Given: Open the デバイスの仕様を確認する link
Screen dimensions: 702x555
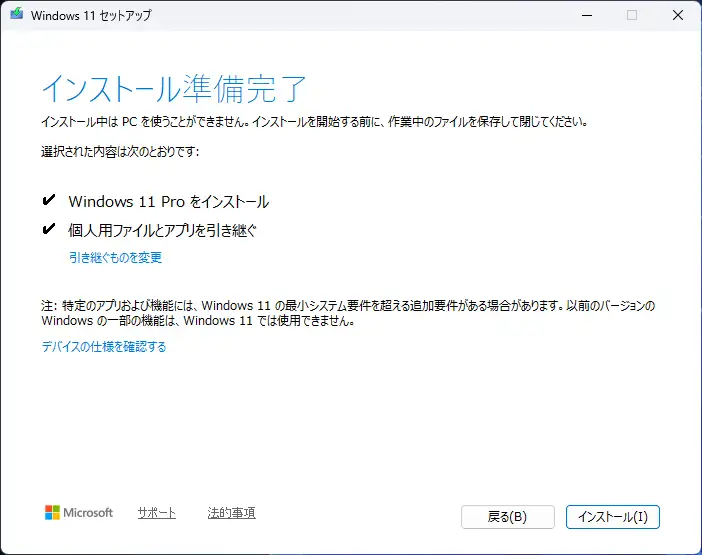Looking at the screenshot, I should (103, 347).
